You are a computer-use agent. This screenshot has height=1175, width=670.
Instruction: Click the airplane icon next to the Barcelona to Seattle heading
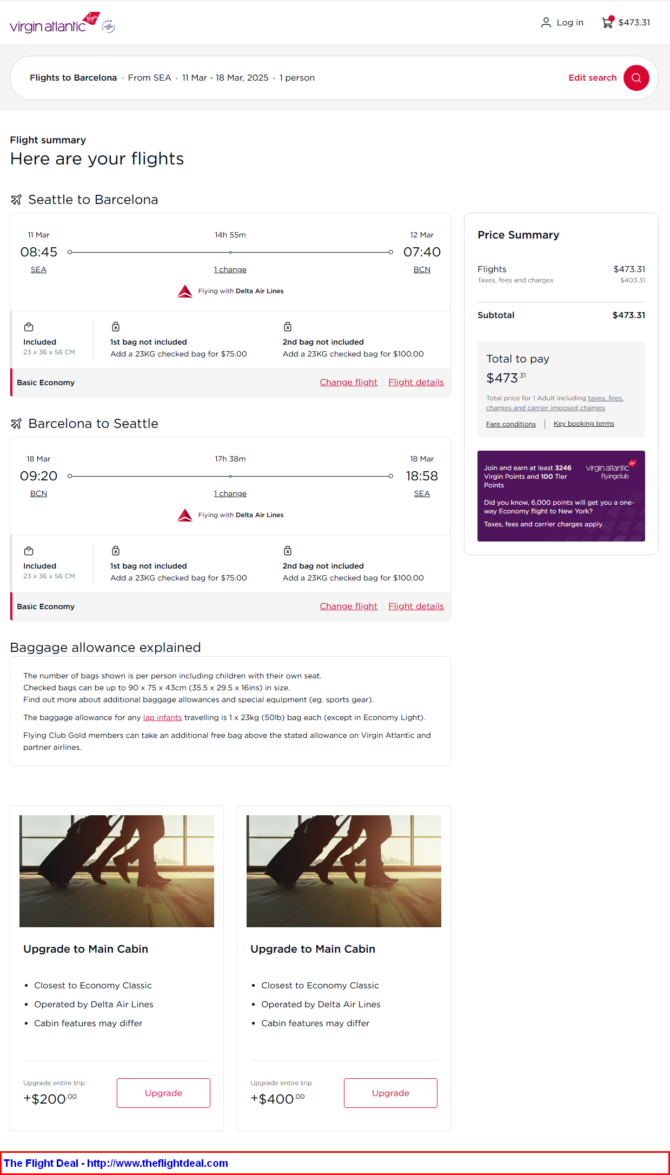point(16,423)
